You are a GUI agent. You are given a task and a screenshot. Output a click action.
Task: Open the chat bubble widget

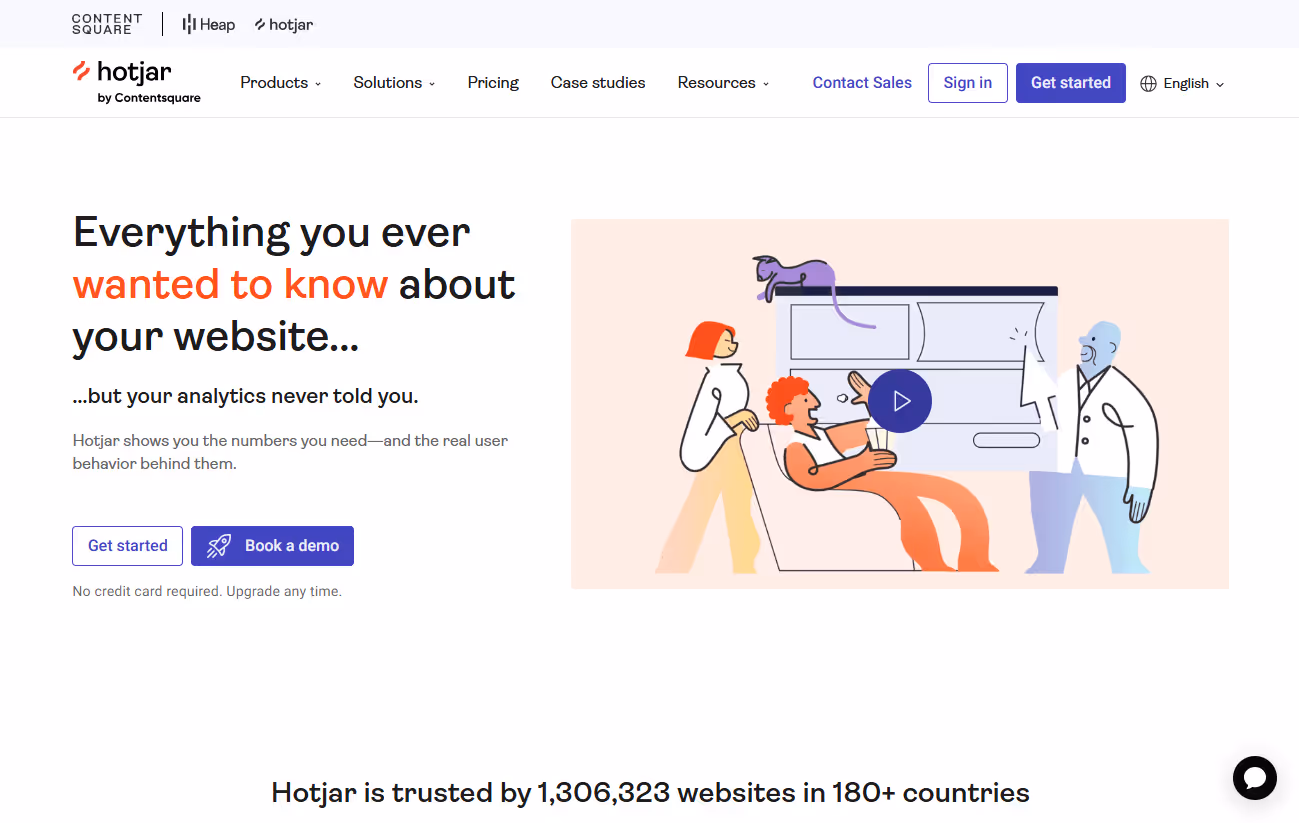point(1254,777)
